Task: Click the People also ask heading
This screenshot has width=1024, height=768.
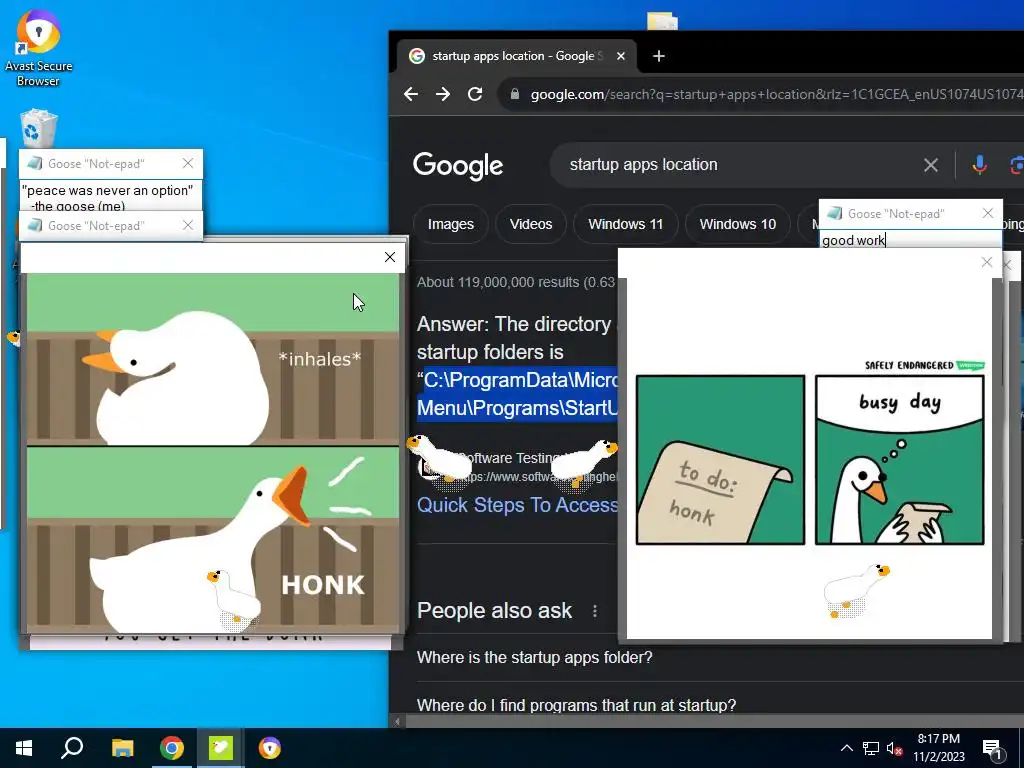Action: pos(494,611)
